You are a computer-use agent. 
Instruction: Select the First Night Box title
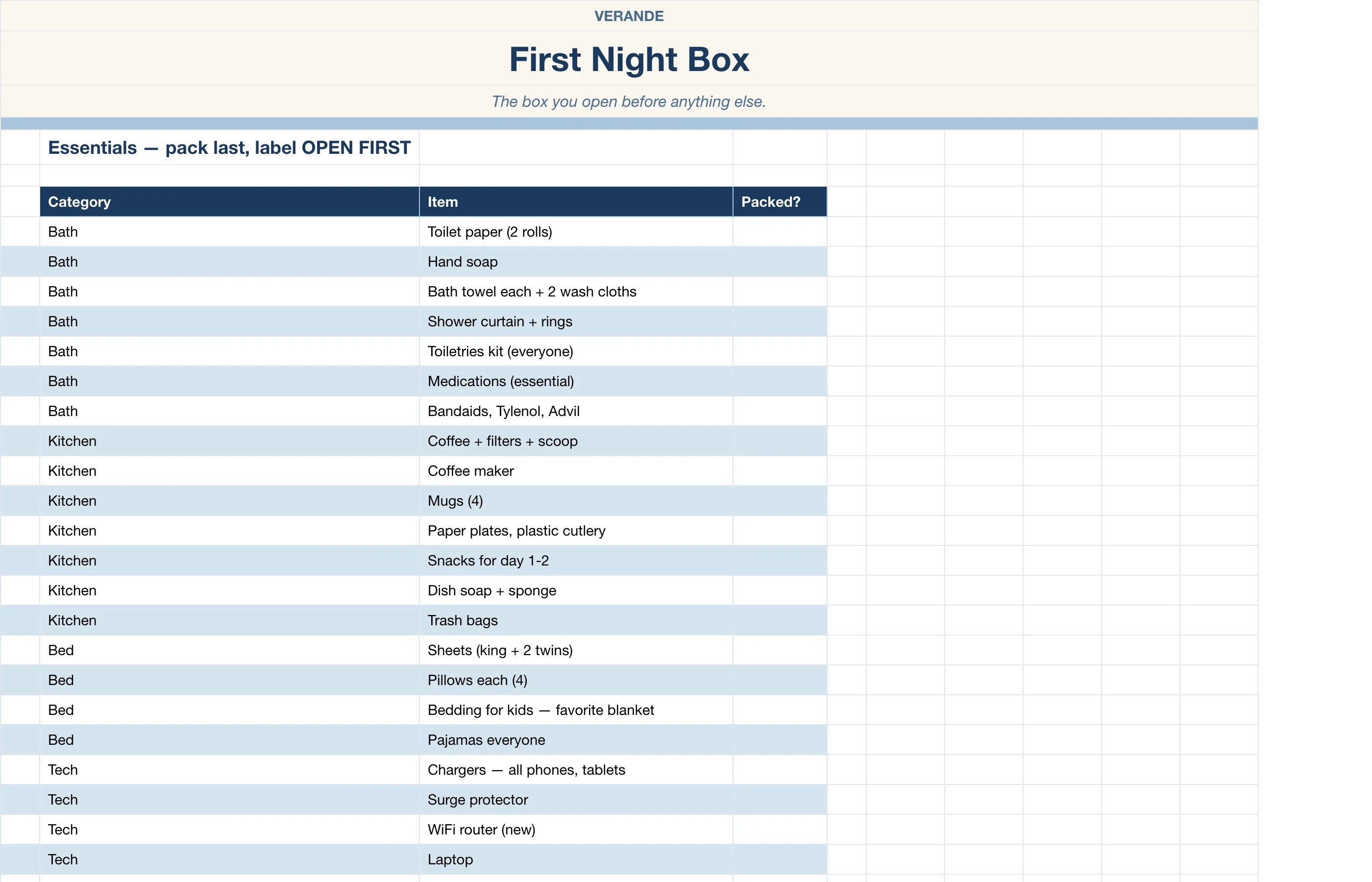pyautogui.click(x=629, y=59)
